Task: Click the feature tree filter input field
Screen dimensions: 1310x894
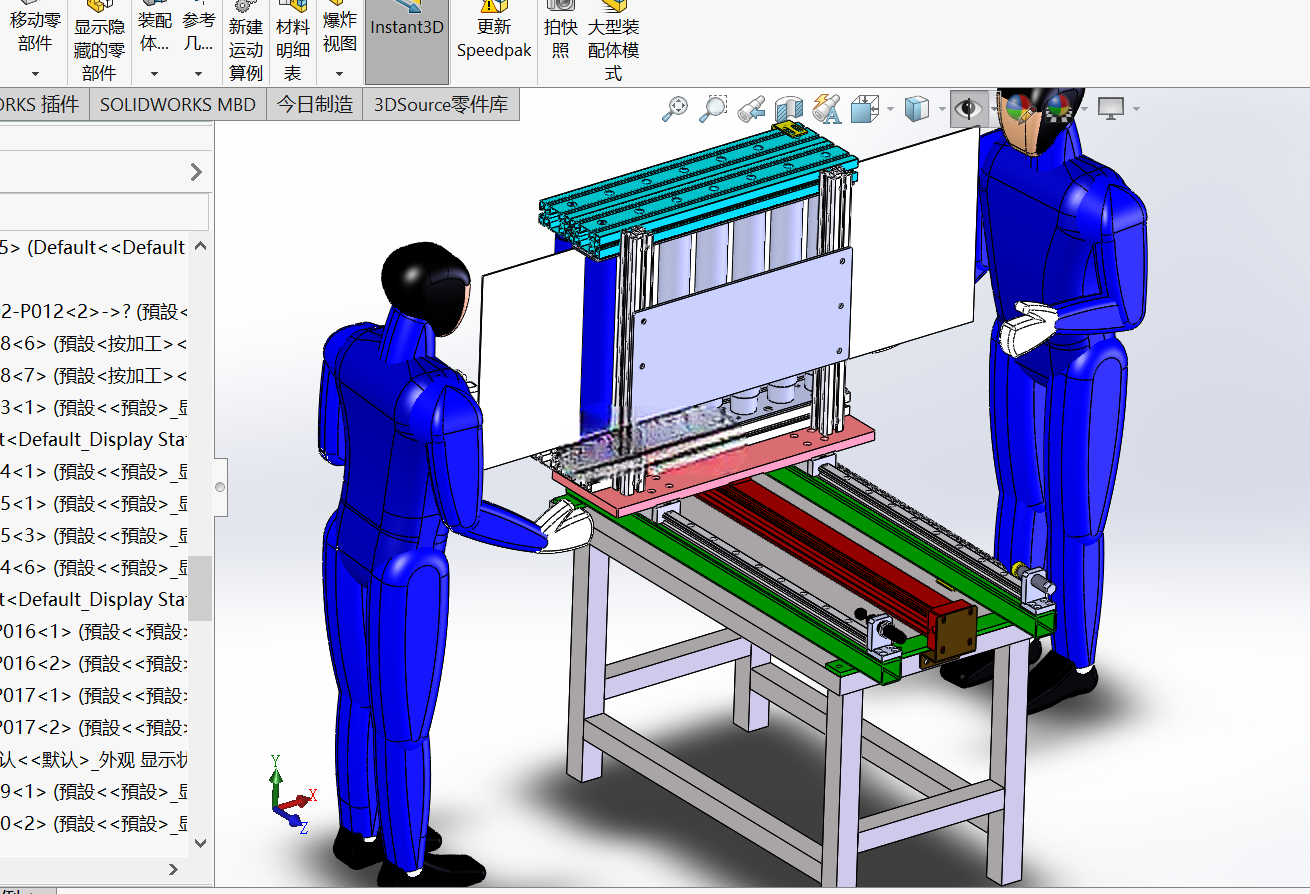Action: [x=104, y=211]
